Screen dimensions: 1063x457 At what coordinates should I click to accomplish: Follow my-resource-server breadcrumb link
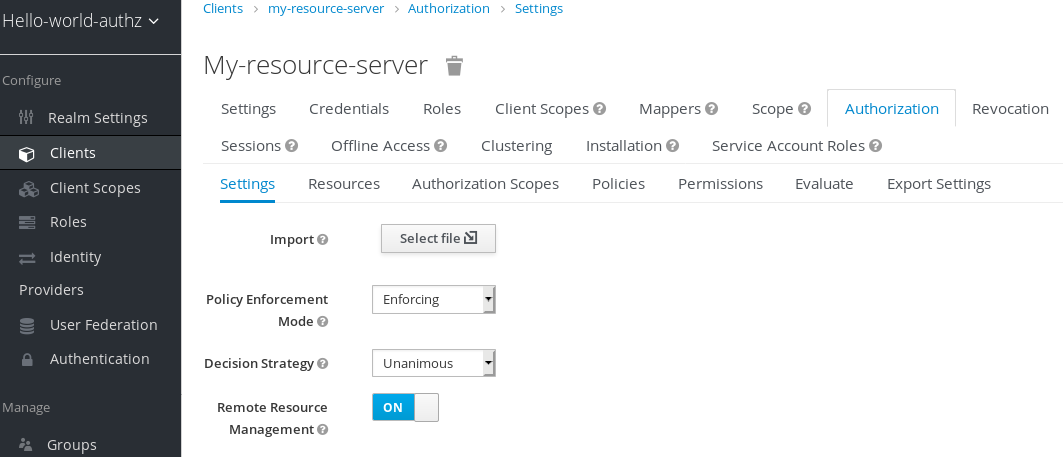click(x=326, y=9)
